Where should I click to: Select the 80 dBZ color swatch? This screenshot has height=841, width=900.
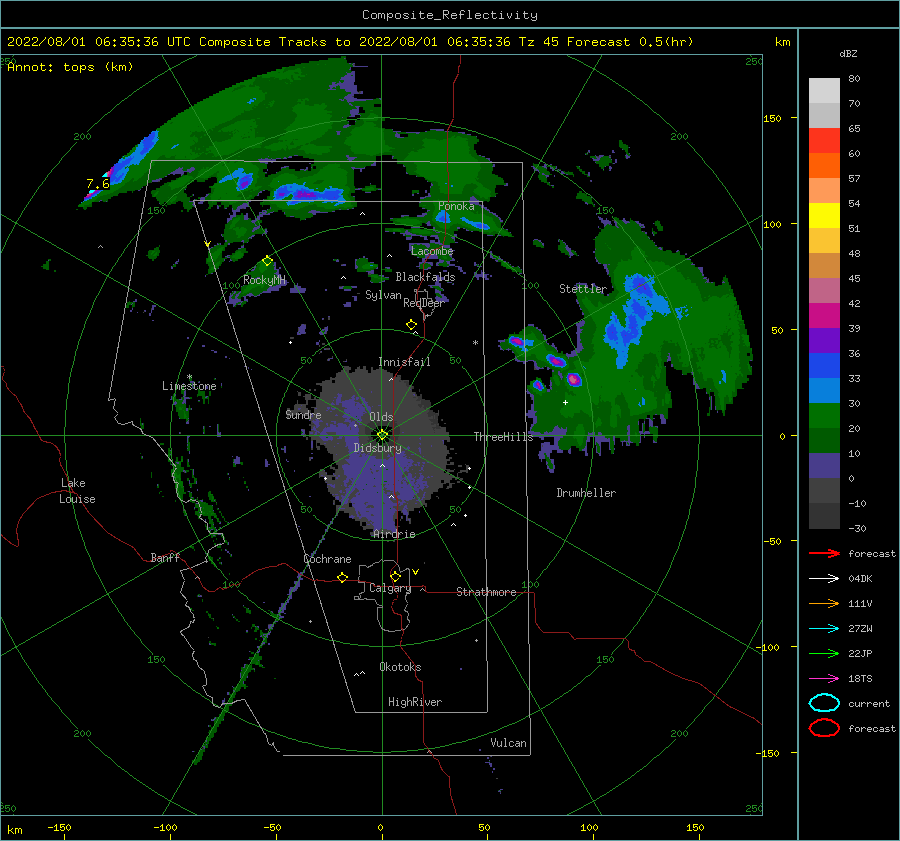coord(824,90)
